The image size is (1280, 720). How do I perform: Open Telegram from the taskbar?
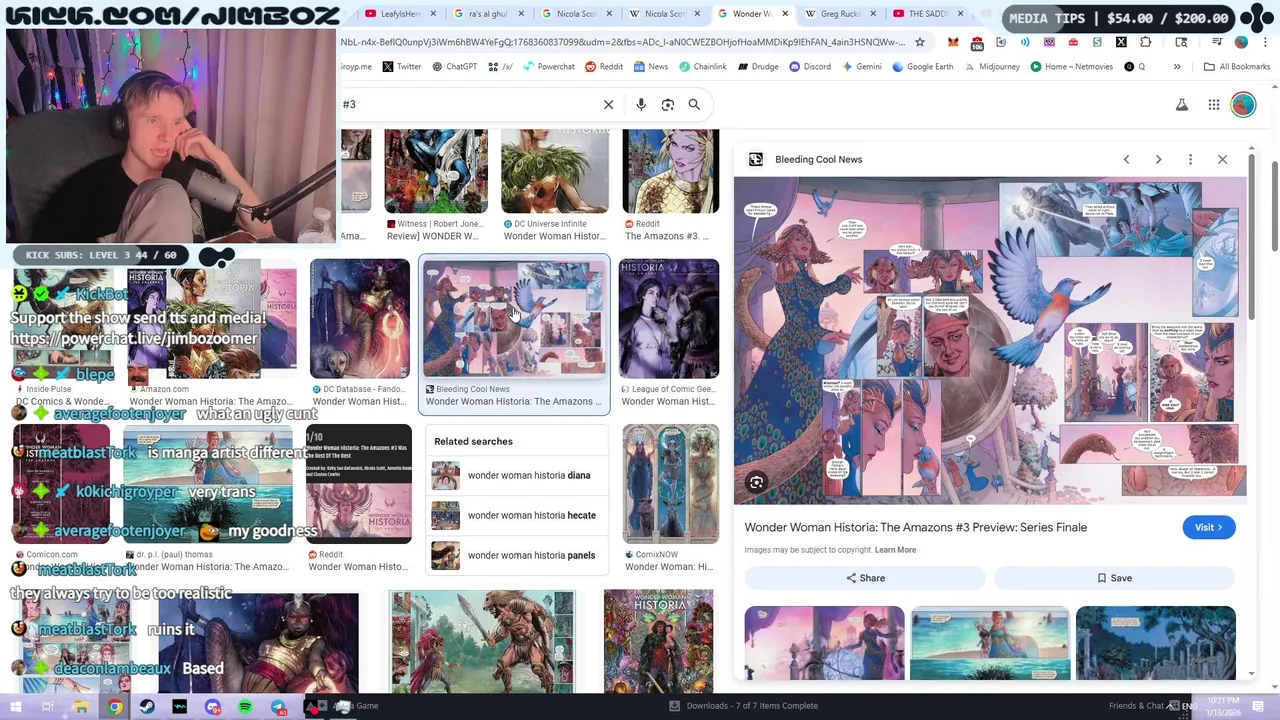[278, 706]
